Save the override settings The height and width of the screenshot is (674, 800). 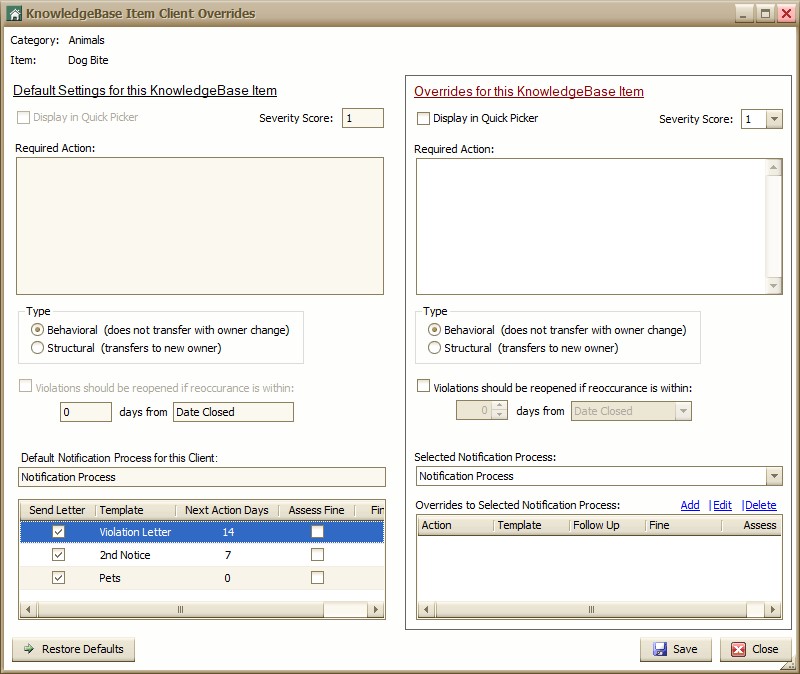pos(676,649)
